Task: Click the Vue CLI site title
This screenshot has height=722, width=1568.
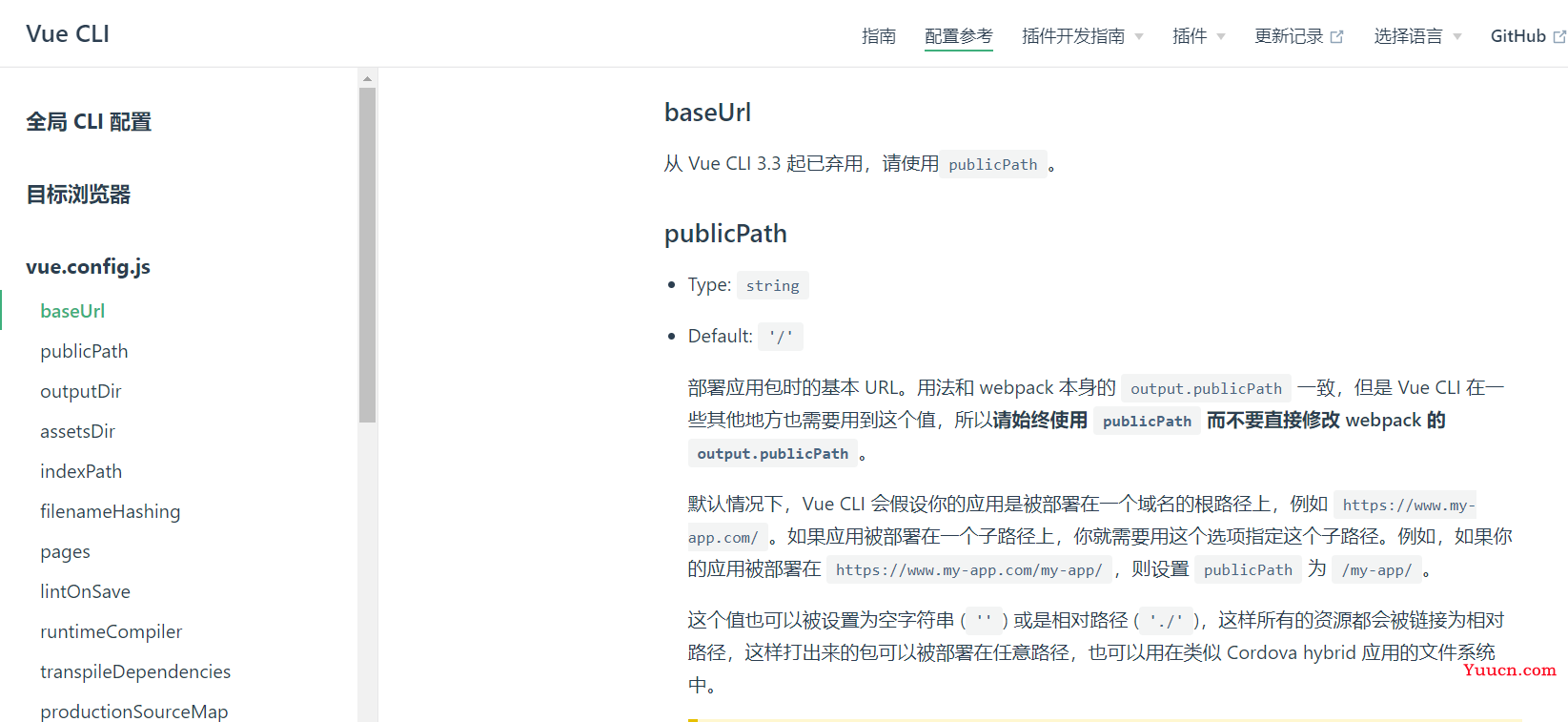Action: click(x=68, y=33)
